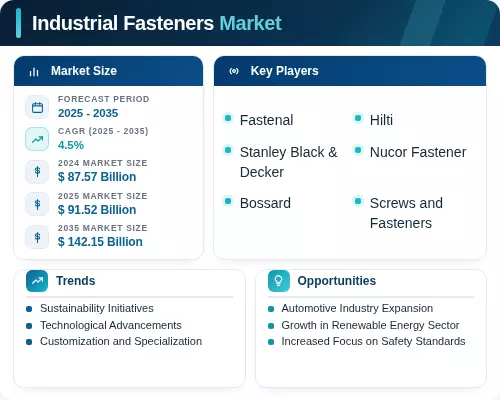Select the Fastenal key player name

tap(267, 120)
